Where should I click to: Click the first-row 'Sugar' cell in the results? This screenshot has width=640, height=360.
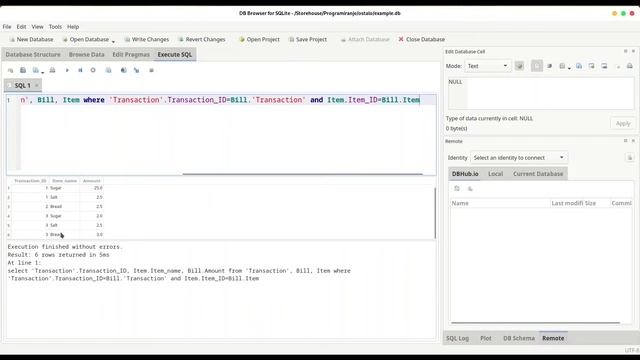pos(64,188)
